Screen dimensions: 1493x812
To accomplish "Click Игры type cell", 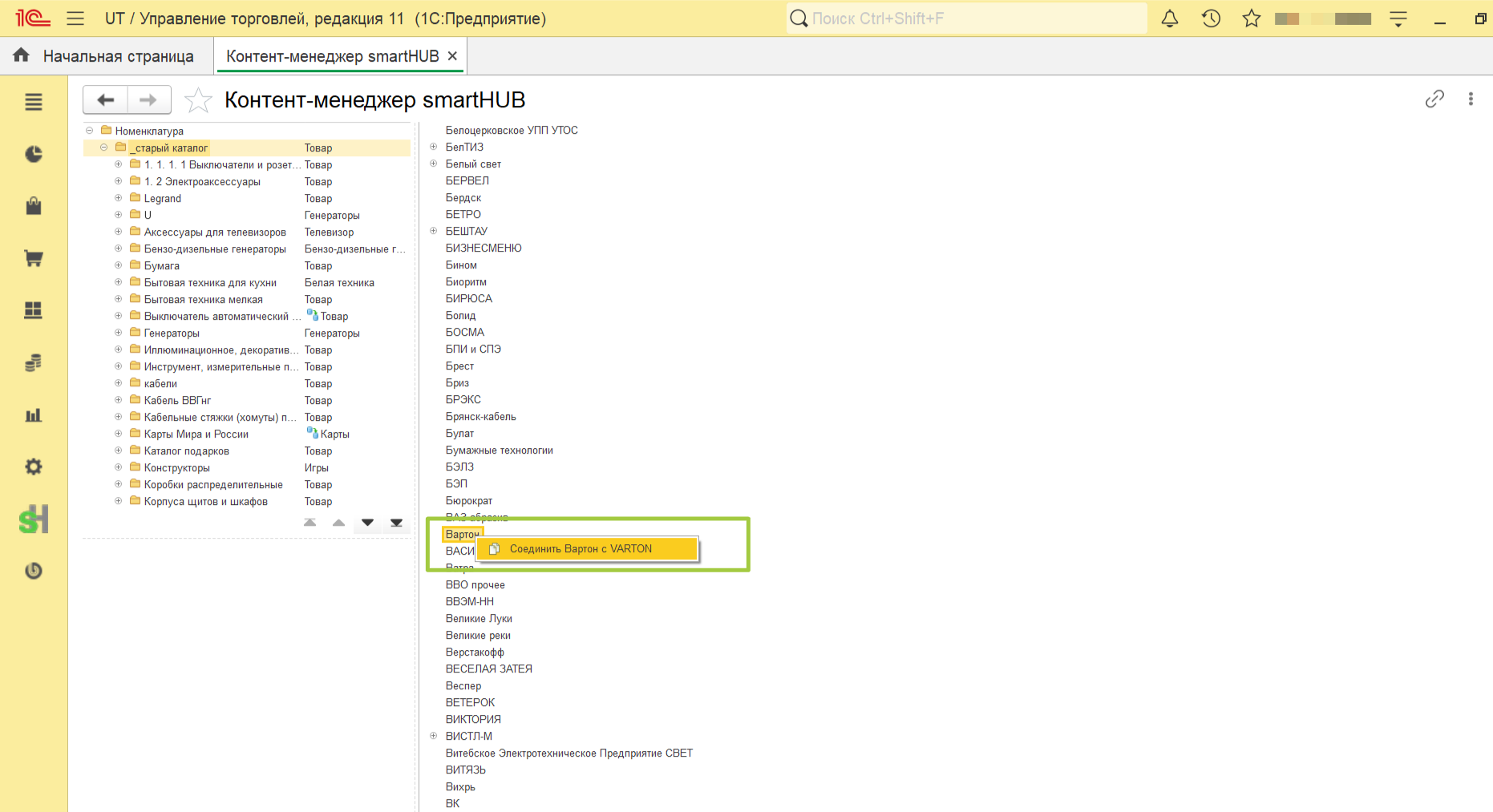I will point(316,468).
